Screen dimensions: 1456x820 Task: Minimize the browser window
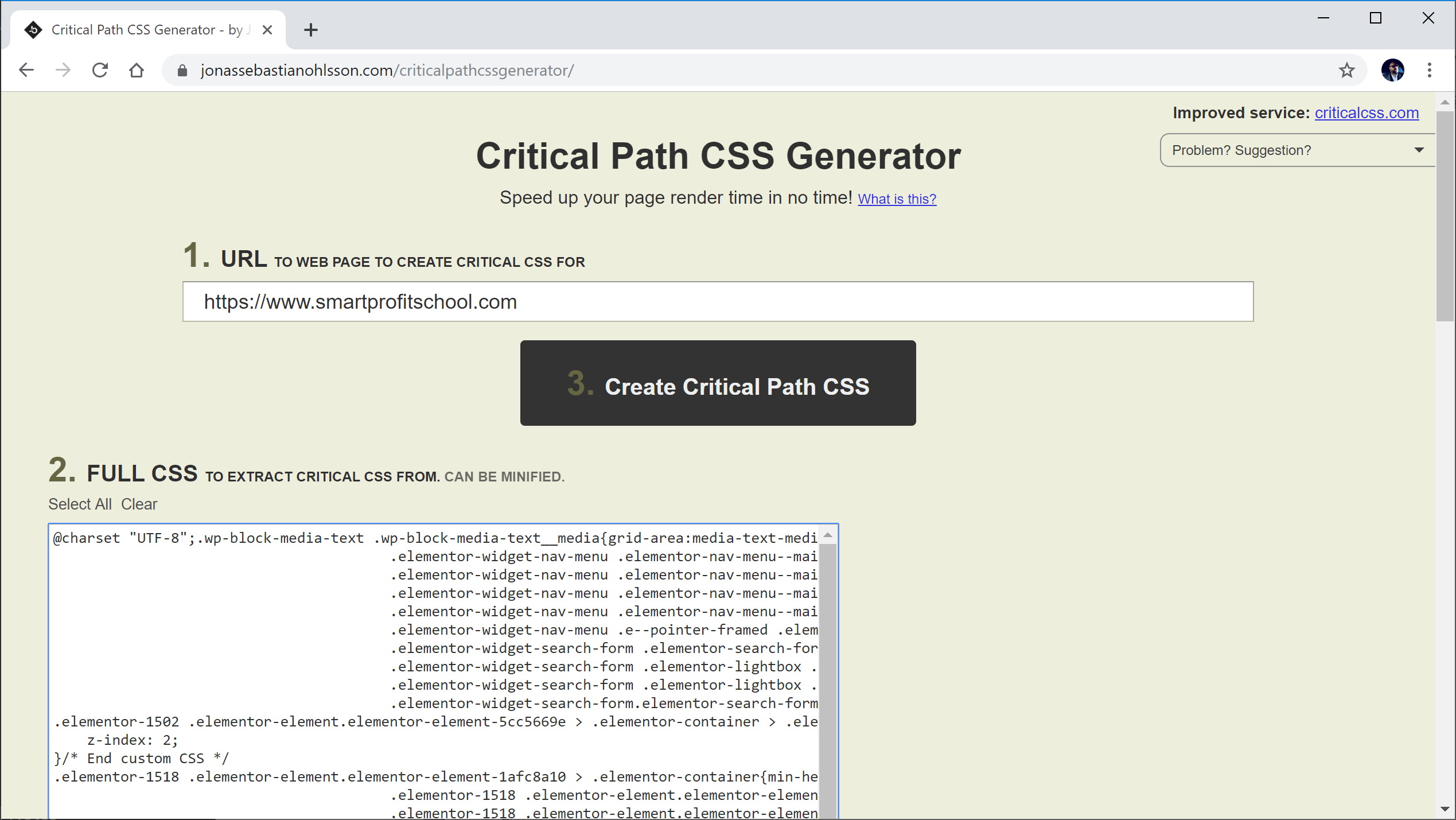1323,18
